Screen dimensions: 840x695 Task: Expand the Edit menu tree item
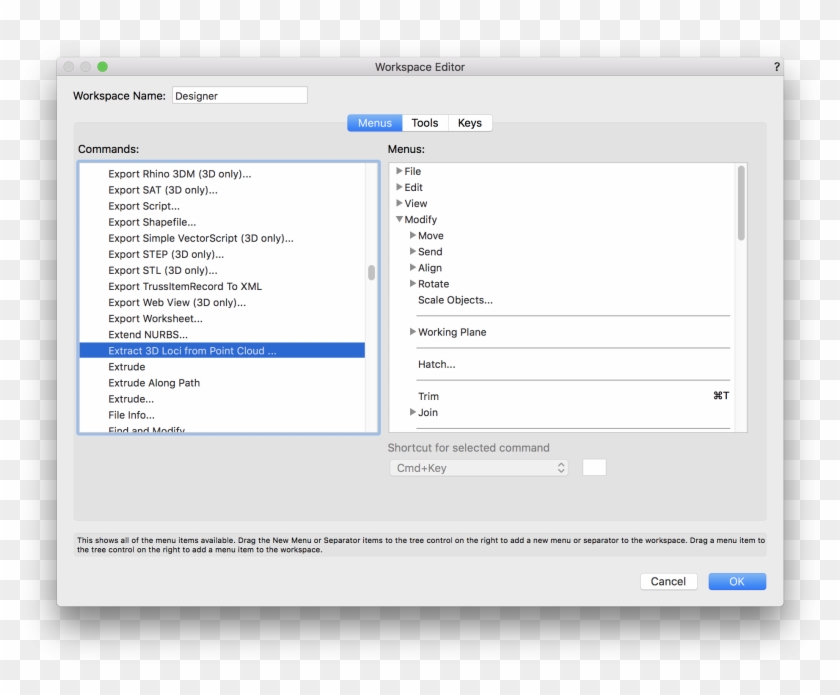tap(399, 187)
